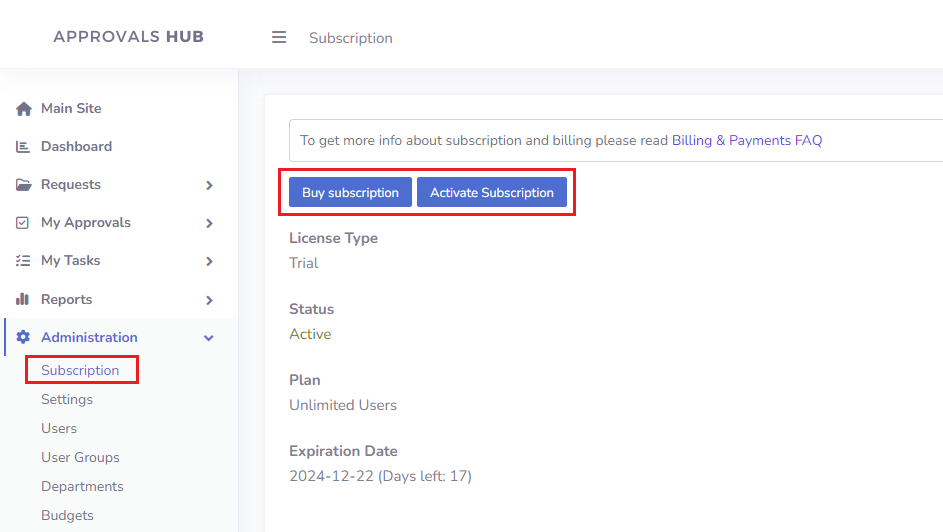Click the My Tasks list icon
This screenshot has height=532, width=943.
point(23,260)
